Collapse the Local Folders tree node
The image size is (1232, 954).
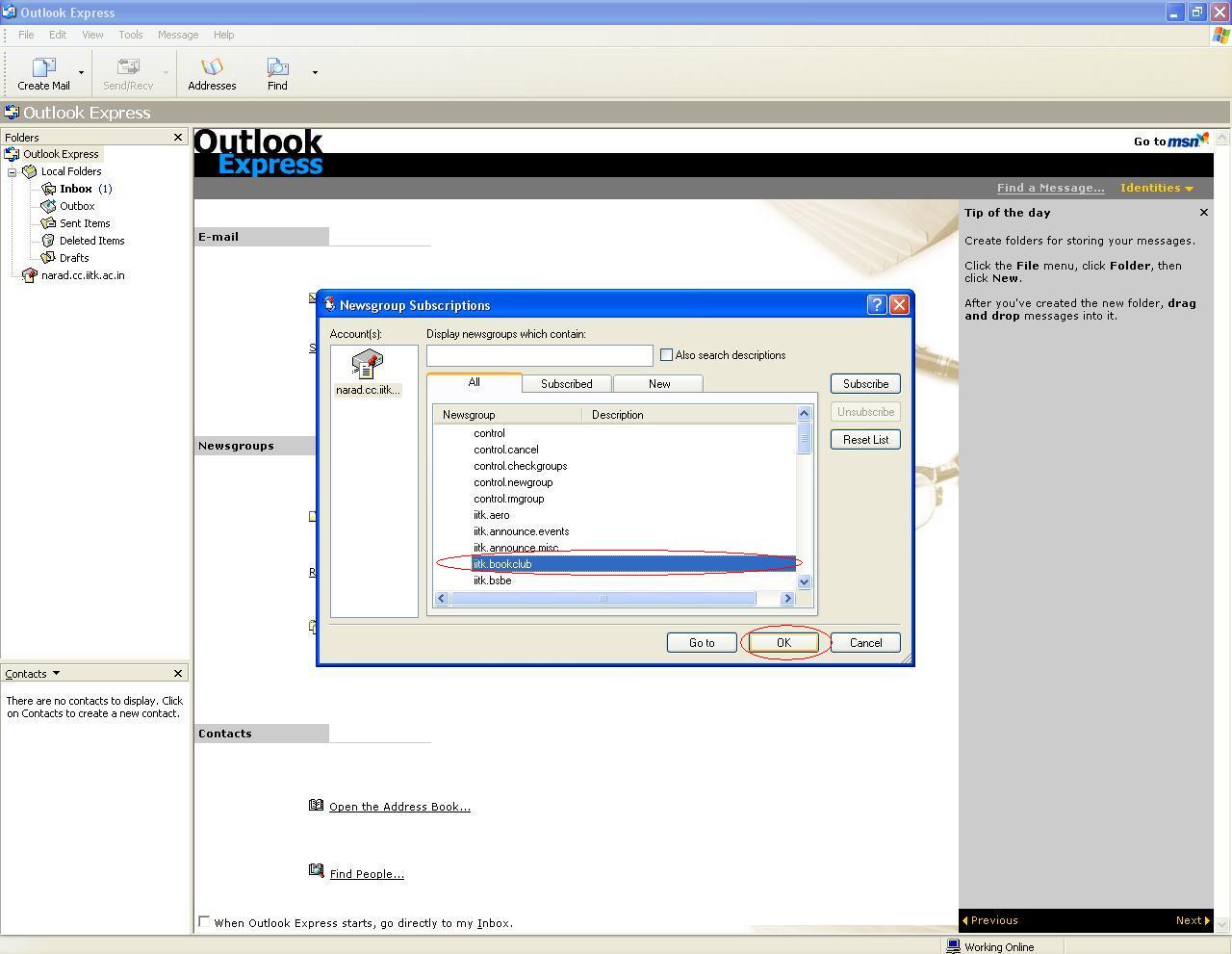coord(13,172)
